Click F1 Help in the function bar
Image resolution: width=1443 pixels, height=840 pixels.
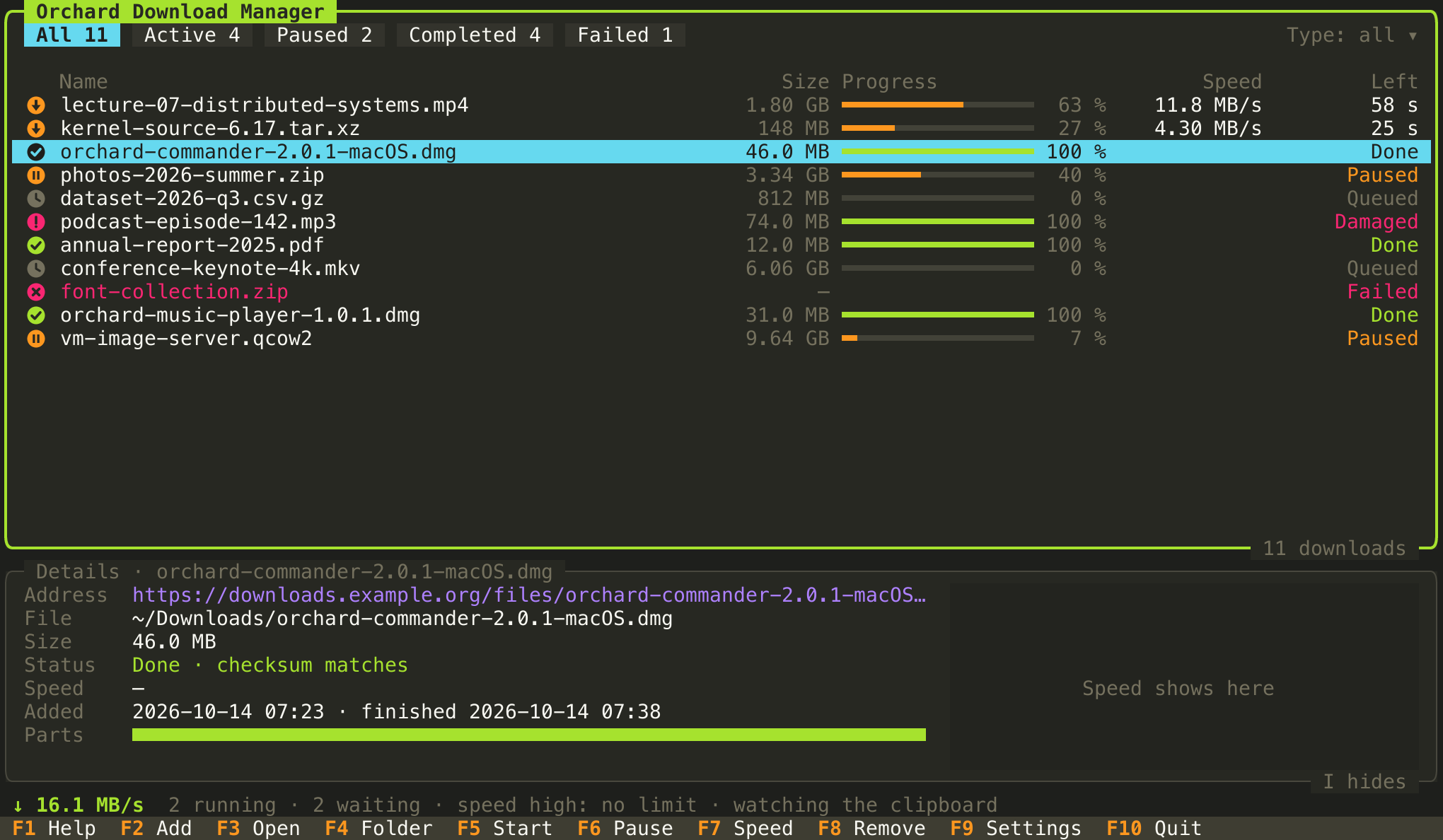(x=54, y=828)
